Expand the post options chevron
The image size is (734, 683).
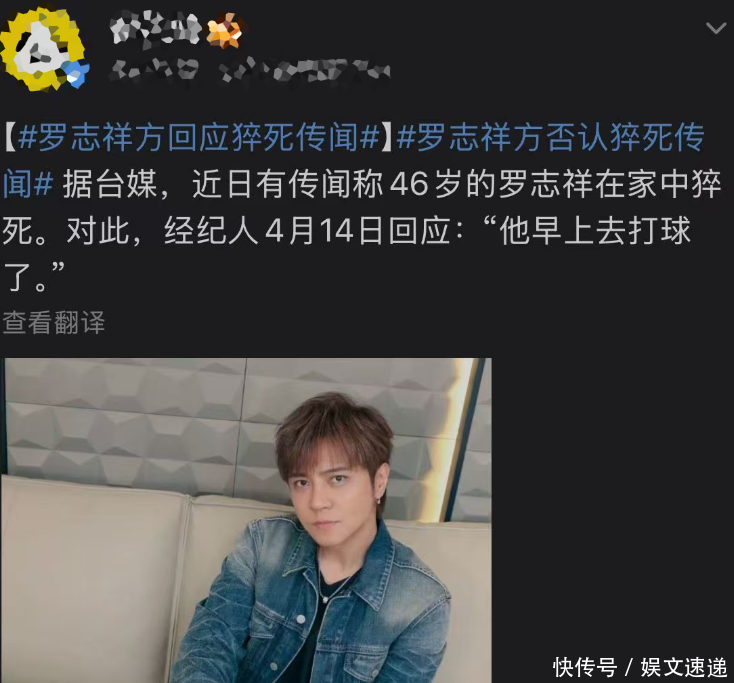[715, 29]
